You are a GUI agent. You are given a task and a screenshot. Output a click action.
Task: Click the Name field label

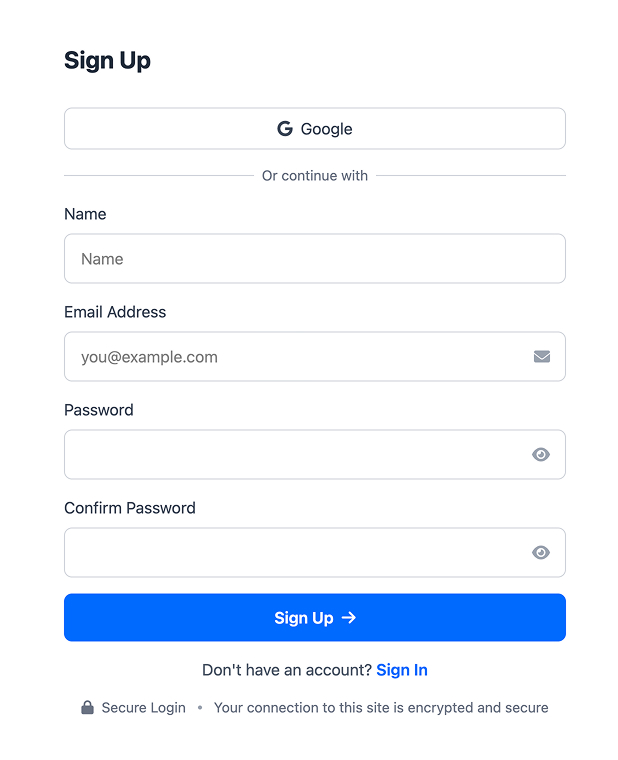pos(85,214)
